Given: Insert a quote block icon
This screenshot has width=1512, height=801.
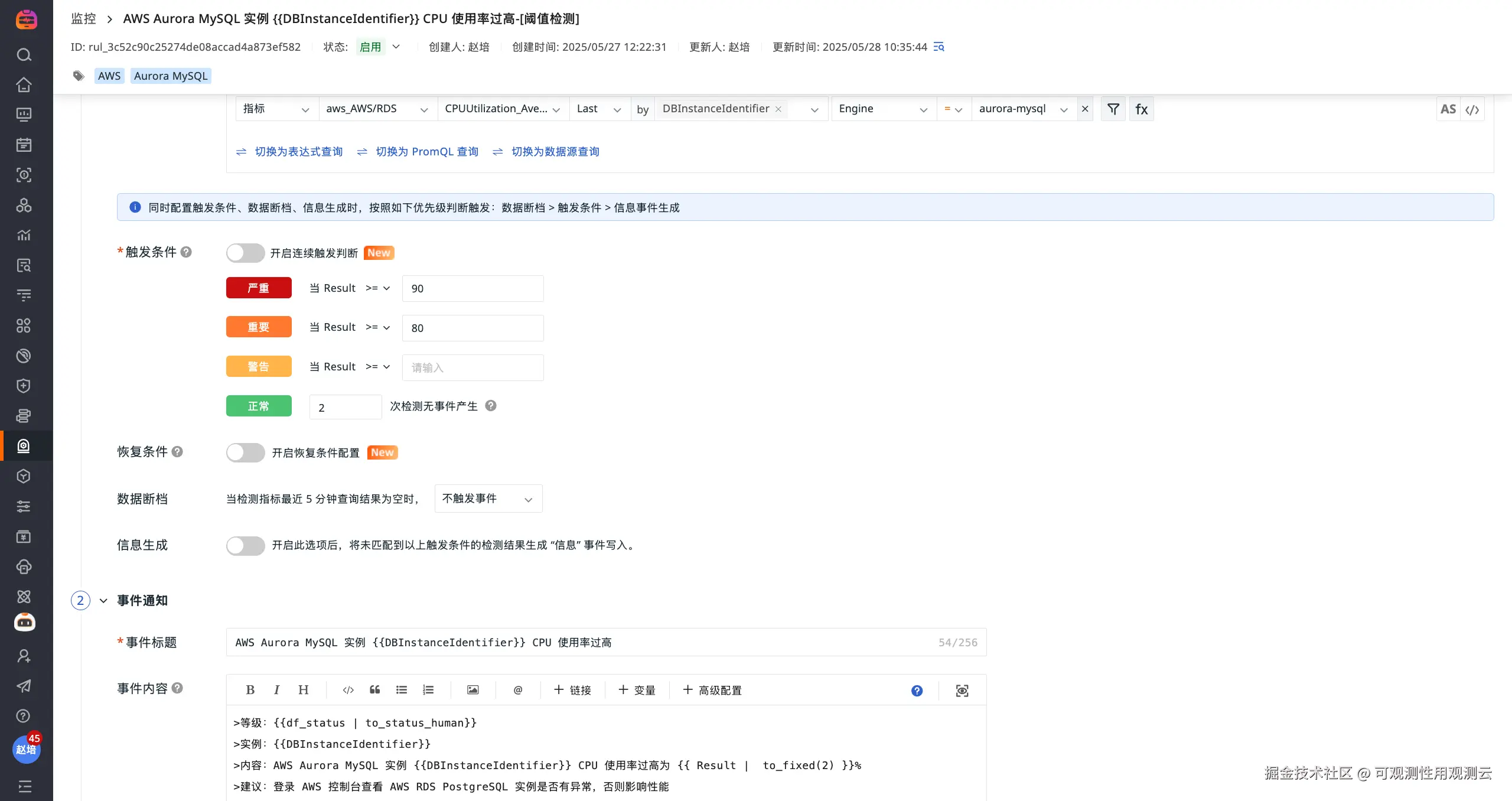Looking at the screenshot, I should coord(375,690).
